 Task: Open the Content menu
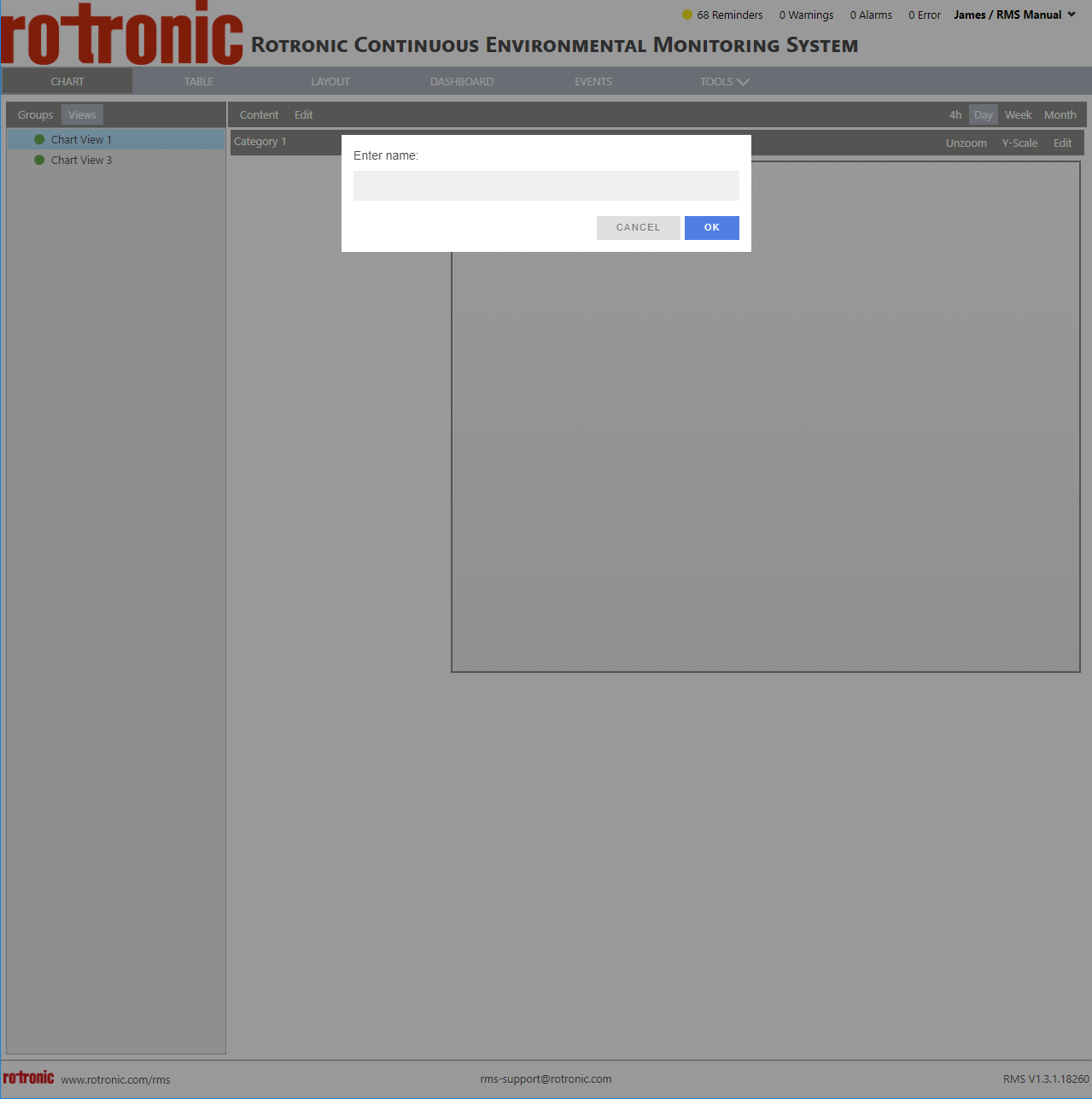pos(259,115)
